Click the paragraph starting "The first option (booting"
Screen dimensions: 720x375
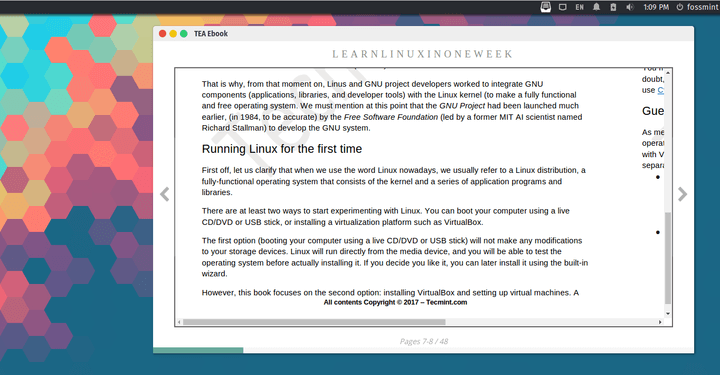(x=395, y=257)
